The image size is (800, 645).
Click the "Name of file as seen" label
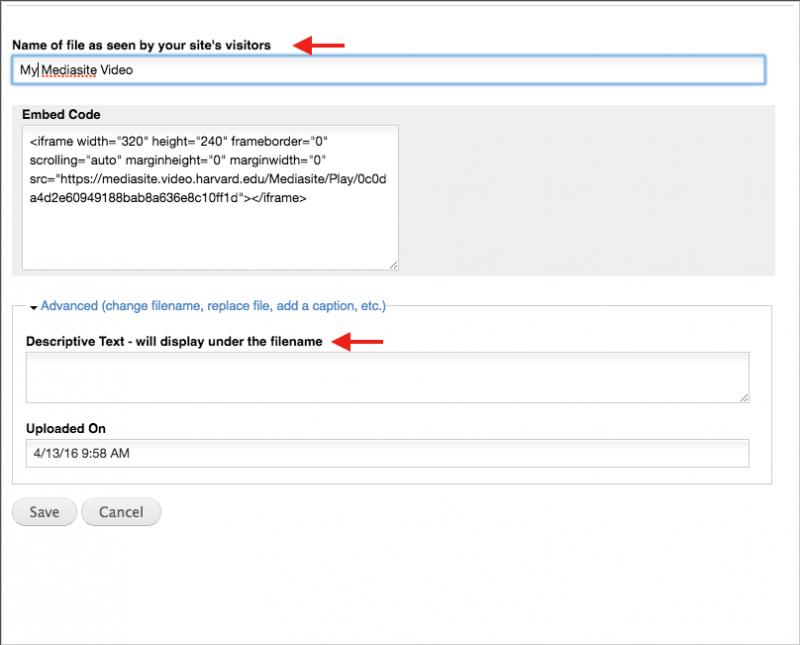[x=141, y=45]
